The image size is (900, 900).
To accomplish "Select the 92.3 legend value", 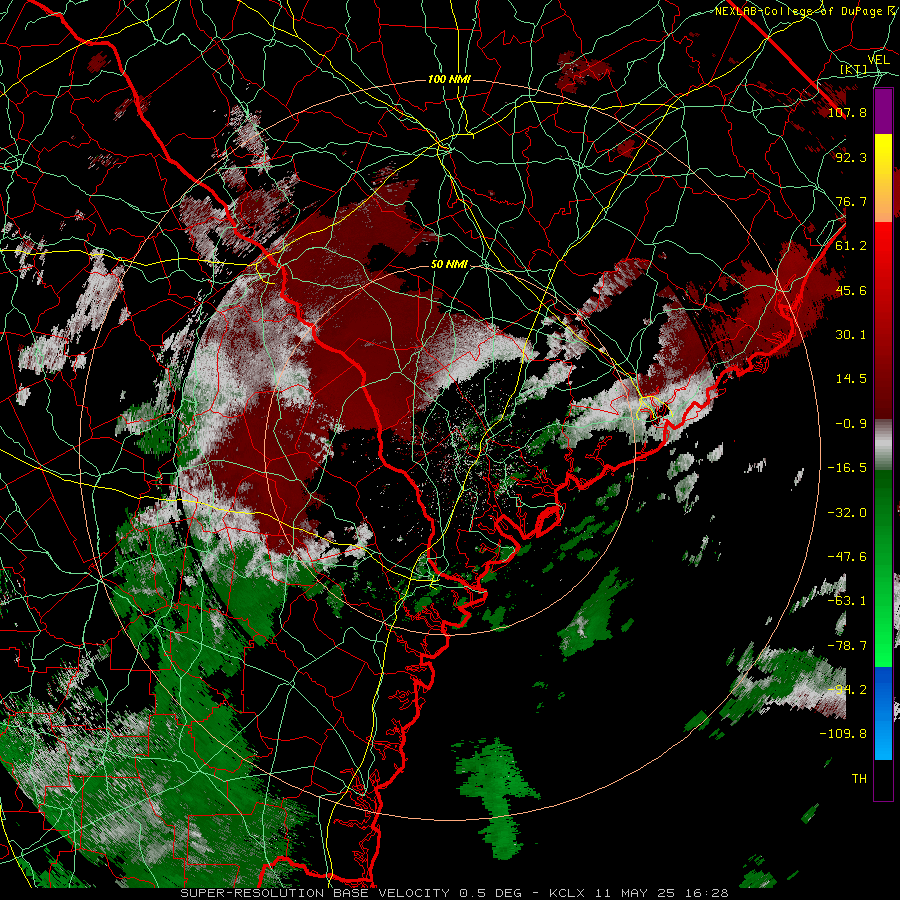I will click(x=851, y=157).
